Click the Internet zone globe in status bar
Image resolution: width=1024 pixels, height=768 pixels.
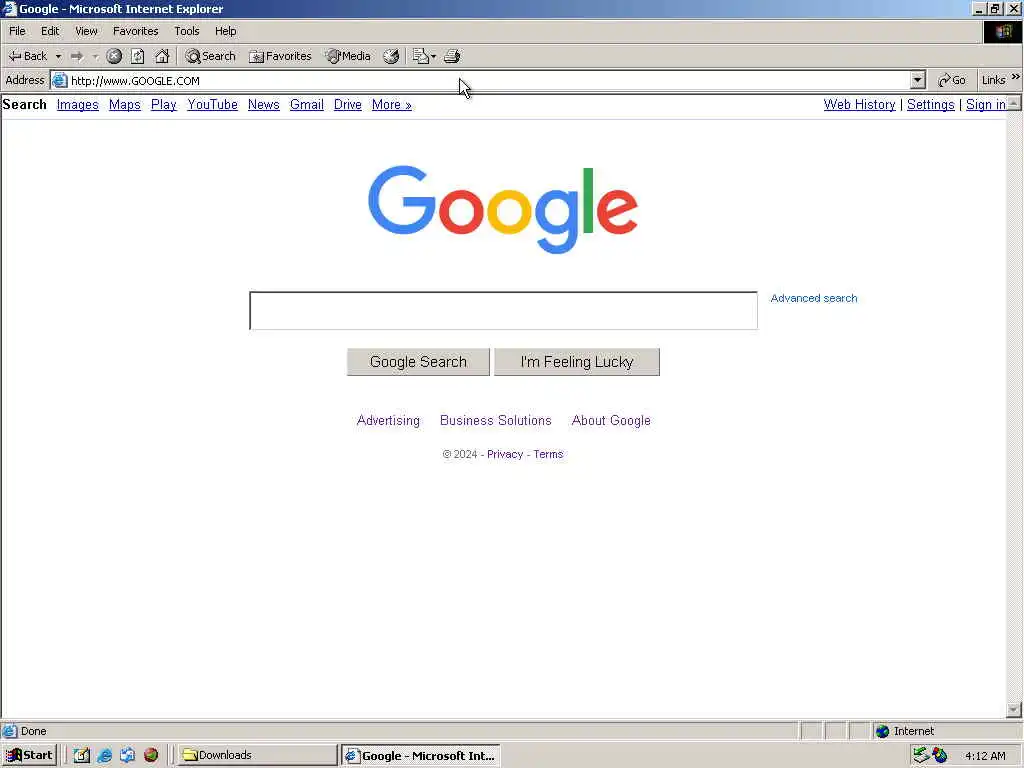coord(882,731)
